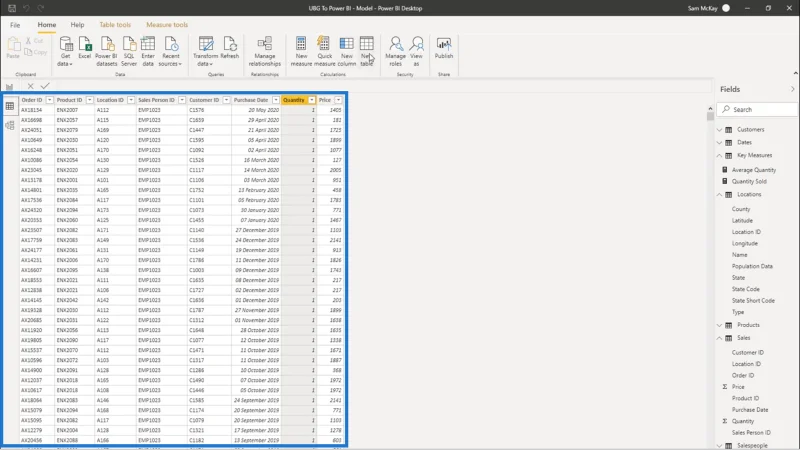Open Quantity column filter dropdown
The height and width of the screenshot is (450, 800).
(312, 100)
